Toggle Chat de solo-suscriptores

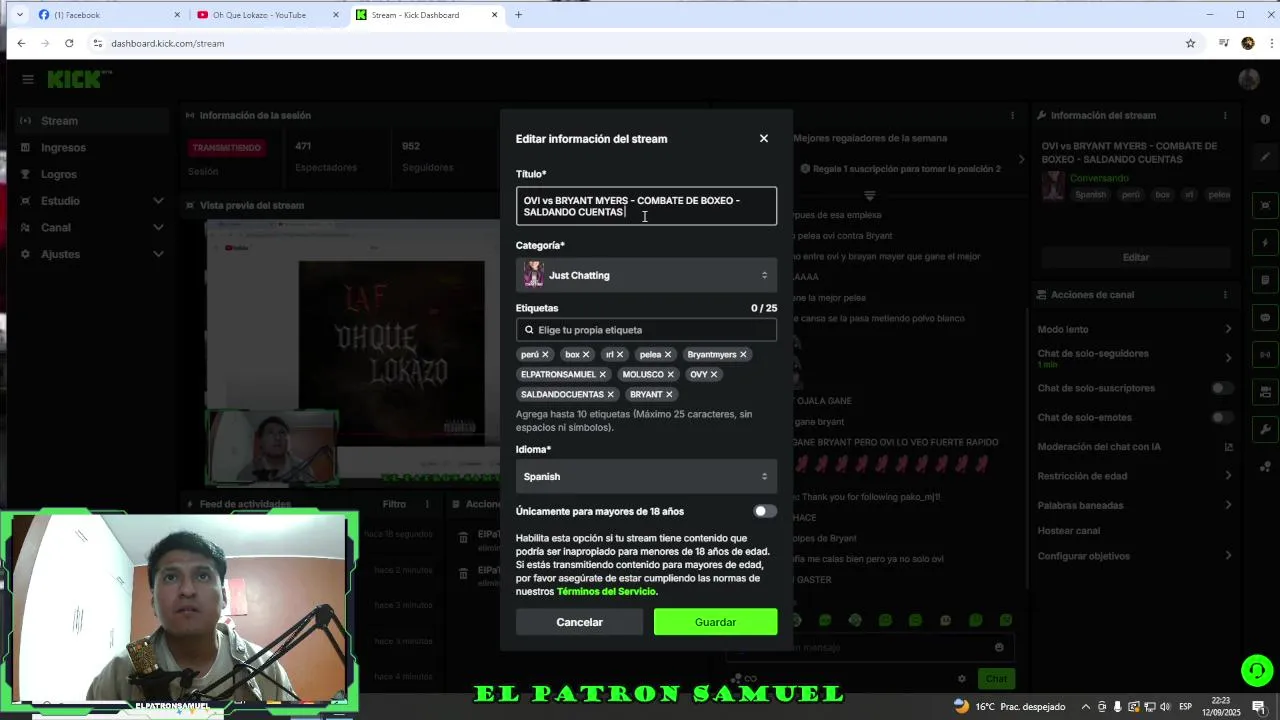(1222, 388)
